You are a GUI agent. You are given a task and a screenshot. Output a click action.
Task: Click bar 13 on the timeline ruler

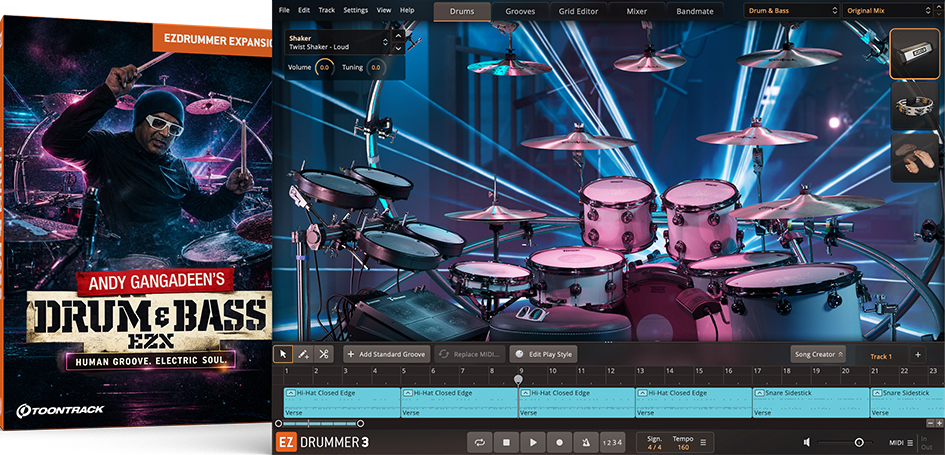point(640,371)
